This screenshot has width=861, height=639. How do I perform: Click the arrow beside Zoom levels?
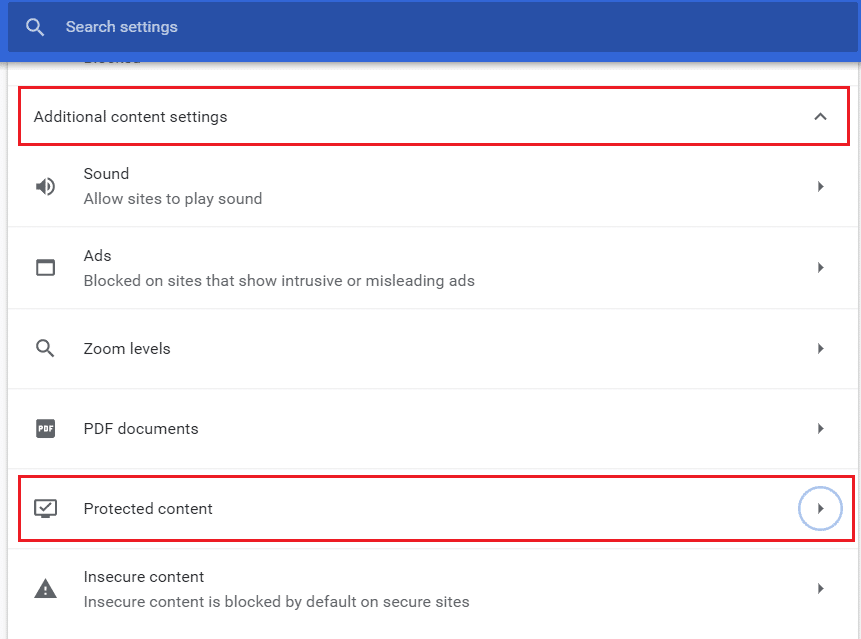click(820, 349)
